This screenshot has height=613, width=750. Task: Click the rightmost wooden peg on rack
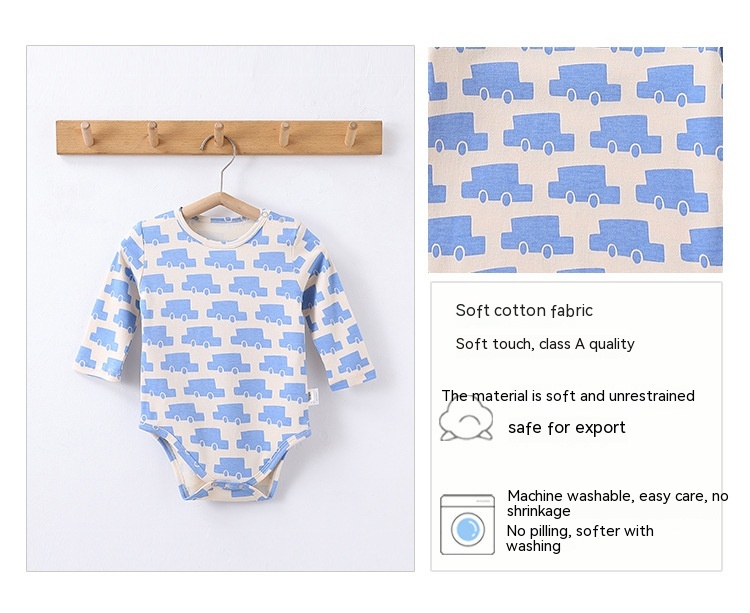click(x=351, y=134)
